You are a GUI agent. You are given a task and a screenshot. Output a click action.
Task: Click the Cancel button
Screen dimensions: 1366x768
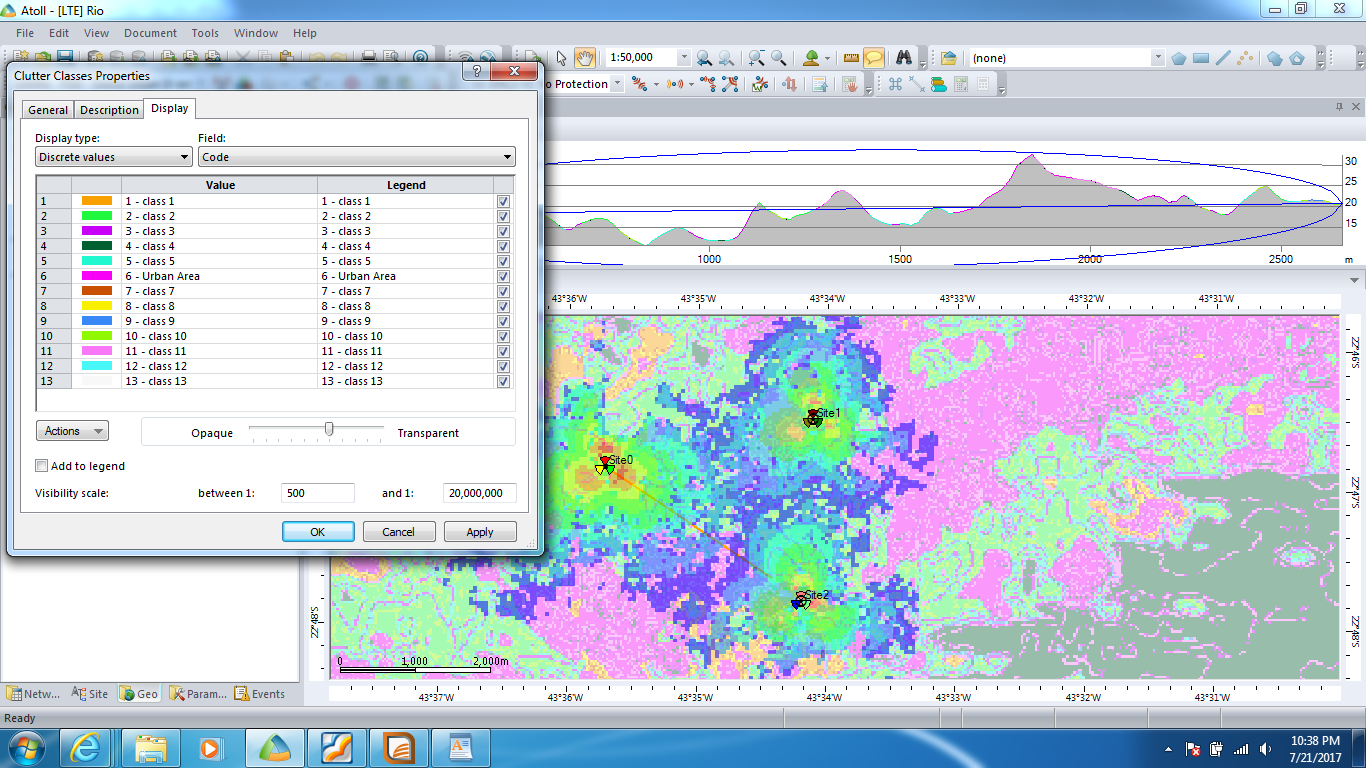coord(399,532)
